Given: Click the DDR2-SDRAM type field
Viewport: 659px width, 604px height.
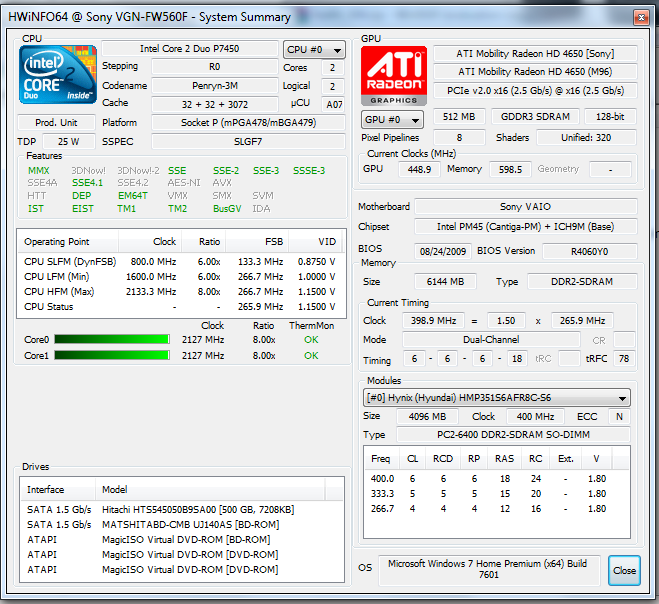Looking at the screenshot, I should pos(582,282).
